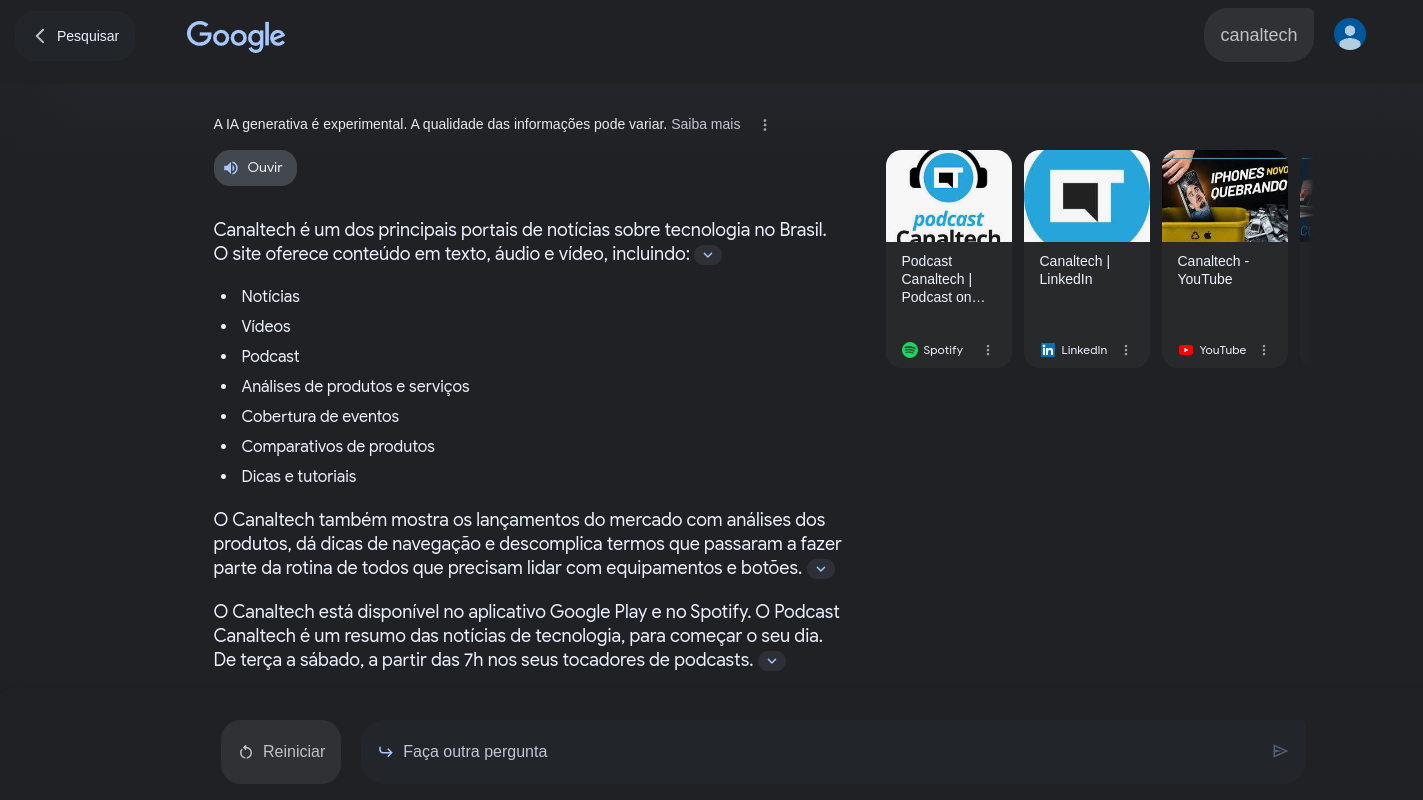Viewport: 1423px width, 800px height.
Task: Click the follow-up arrow icon in question box
Action: click(x=385, y=751)
